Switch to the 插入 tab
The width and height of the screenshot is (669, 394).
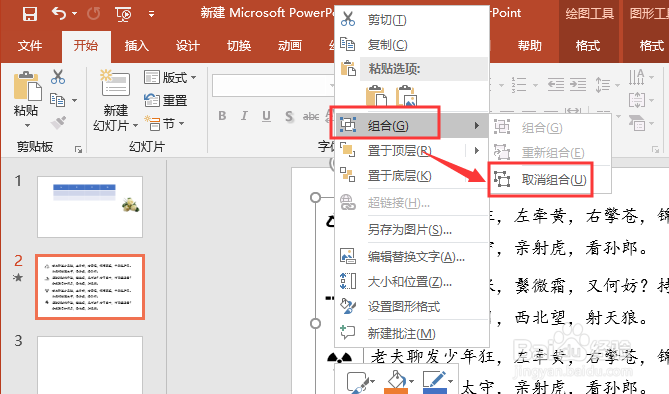pyautogui.click(x=137, y=45)
